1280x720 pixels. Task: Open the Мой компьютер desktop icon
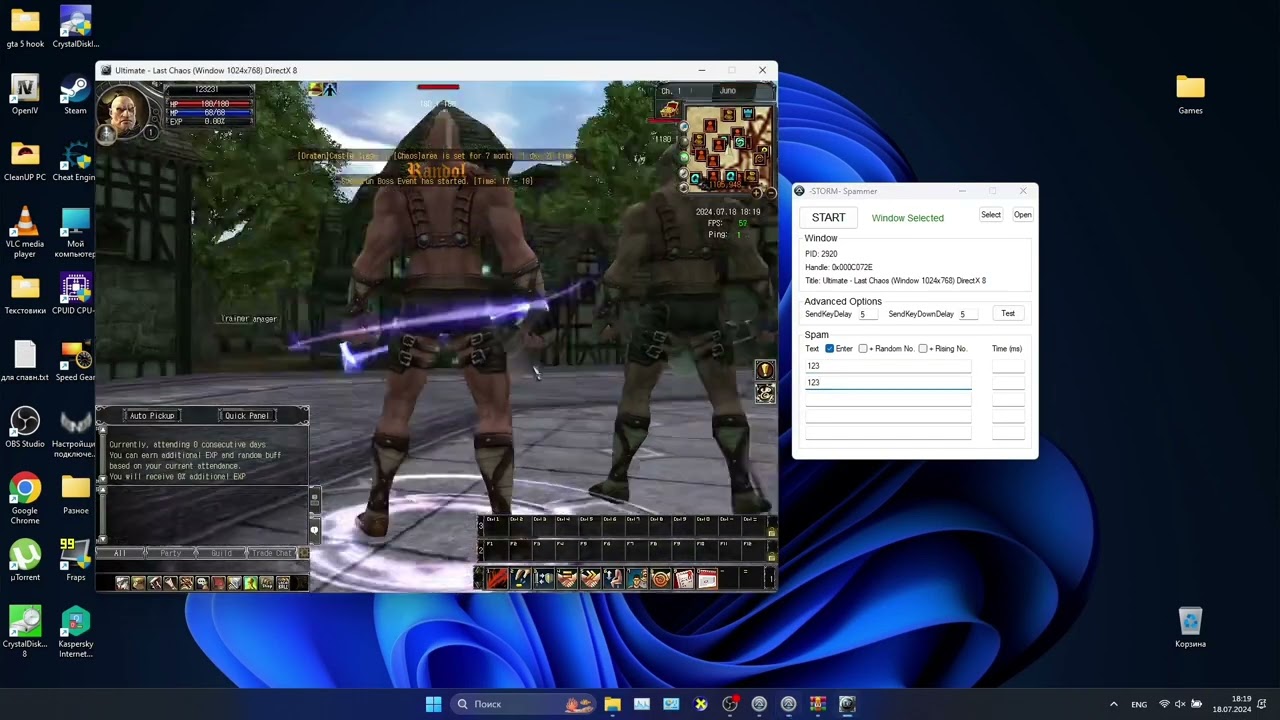tap(75, 233)
